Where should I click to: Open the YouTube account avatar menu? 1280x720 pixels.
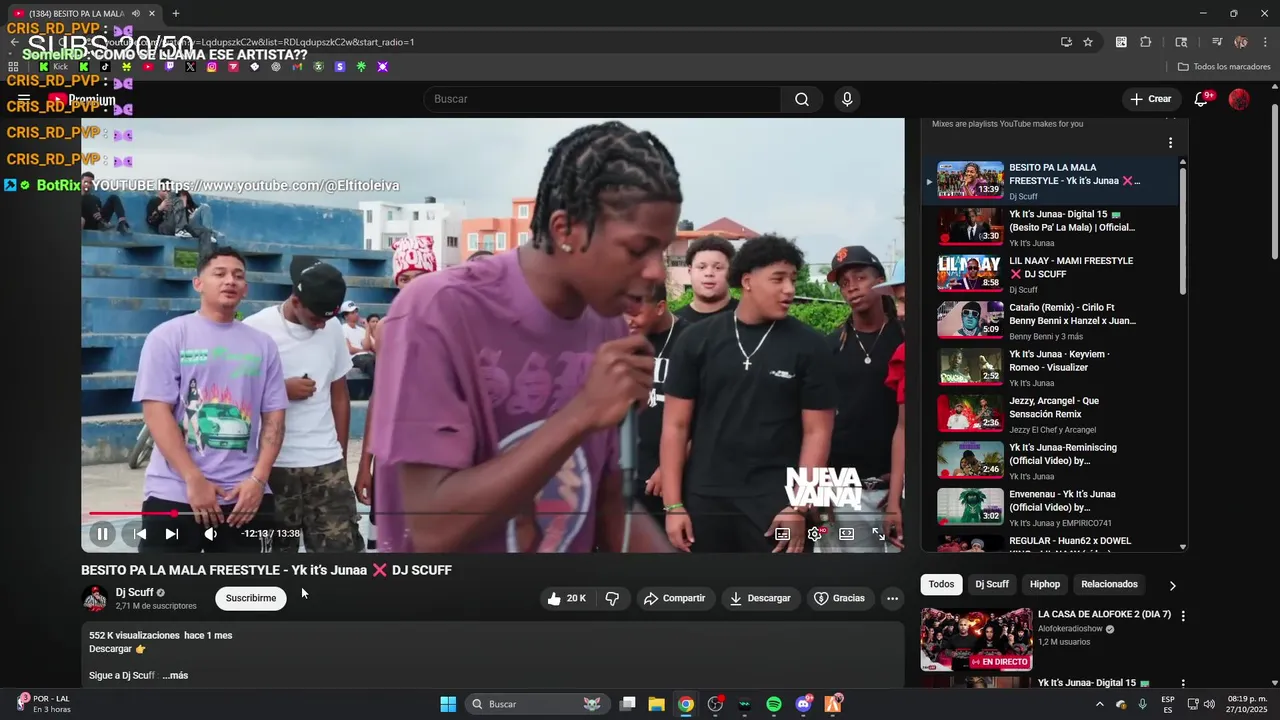1239,99
